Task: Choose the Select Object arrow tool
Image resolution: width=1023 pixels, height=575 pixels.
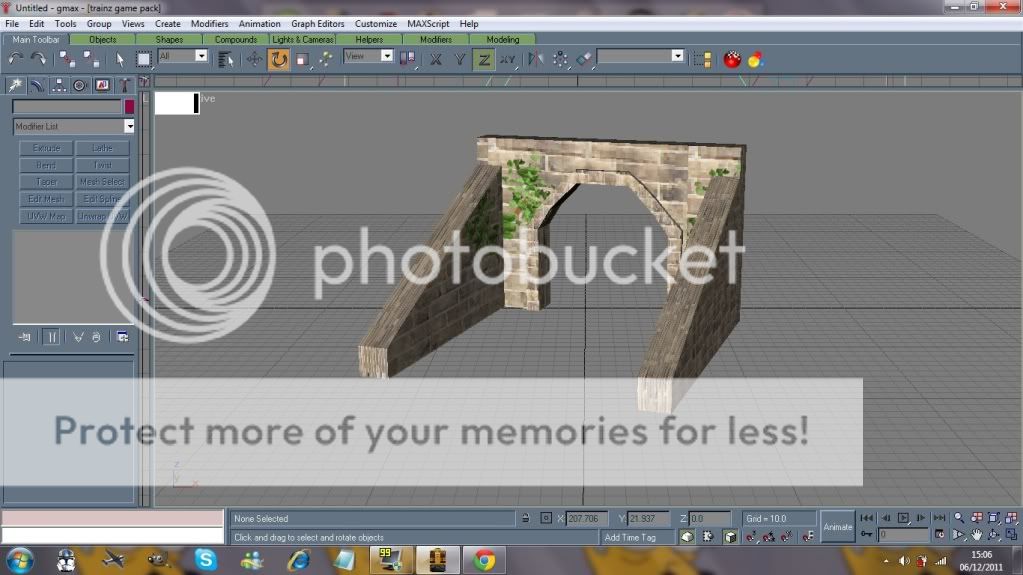Action: click(119, 59)
